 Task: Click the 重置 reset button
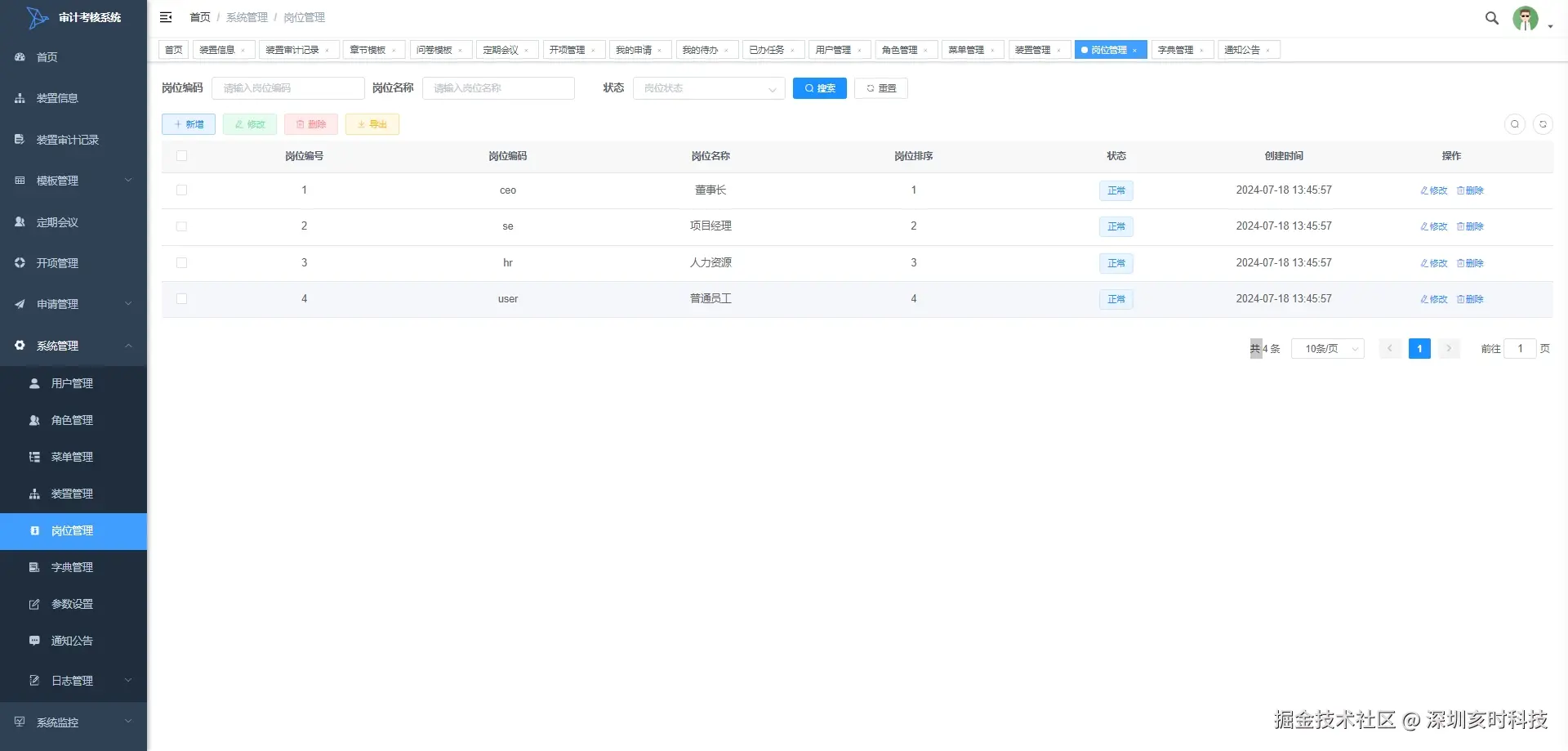[x=881, y=88]
